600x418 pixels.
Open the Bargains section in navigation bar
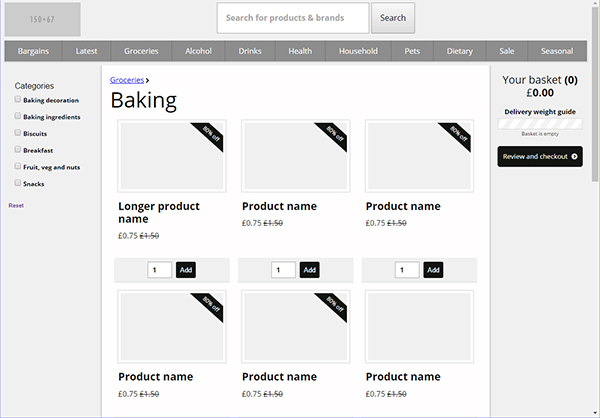tap(33, 51)
